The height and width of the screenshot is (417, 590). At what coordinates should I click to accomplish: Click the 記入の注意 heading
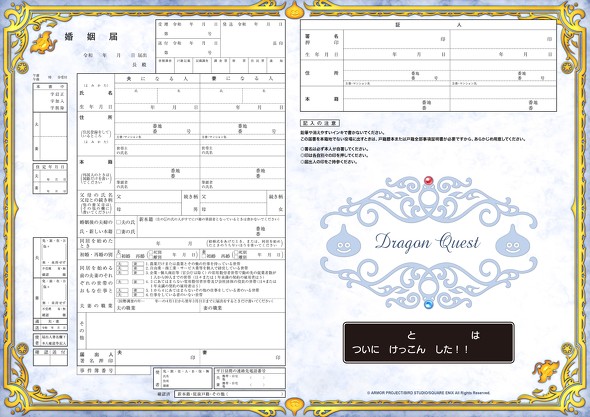(x=320, y=123)
